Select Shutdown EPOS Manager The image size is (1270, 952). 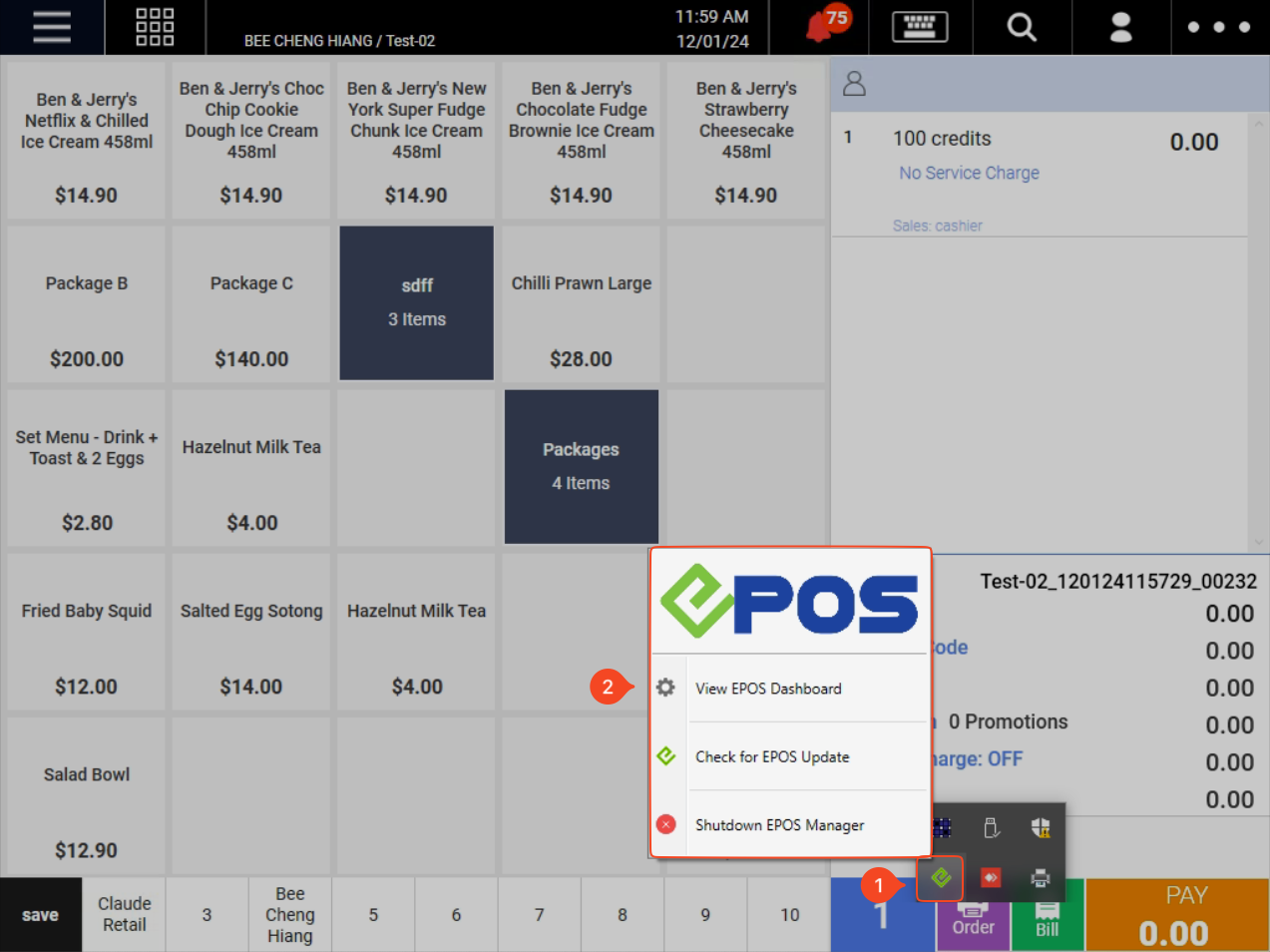click(x=790, y=825)
